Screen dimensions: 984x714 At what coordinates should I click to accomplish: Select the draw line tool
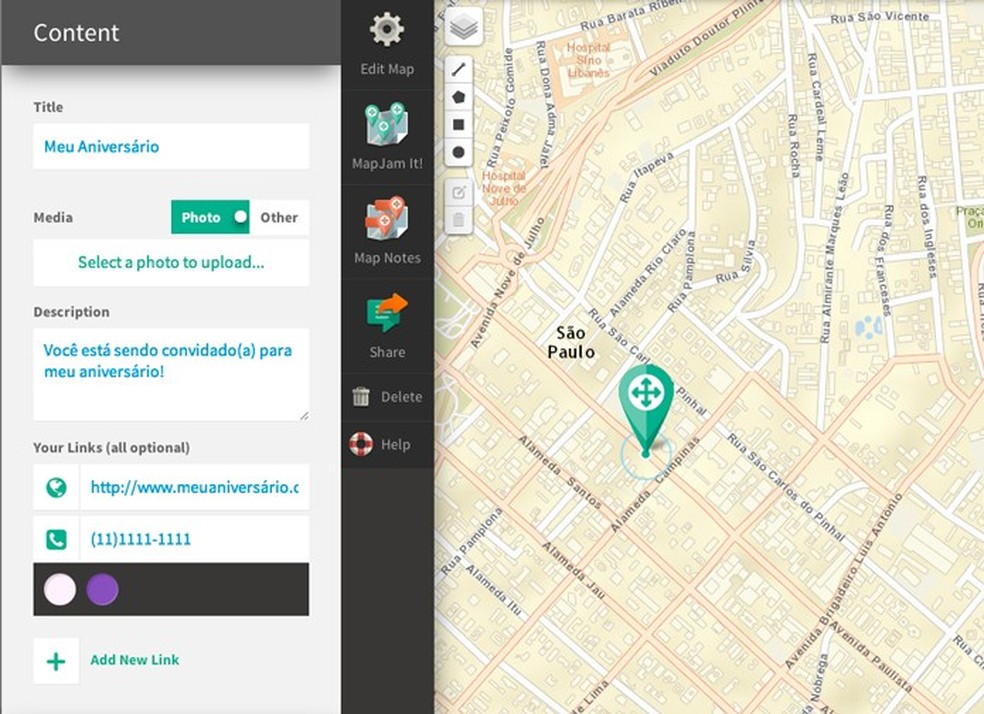[x=459, y=68]
